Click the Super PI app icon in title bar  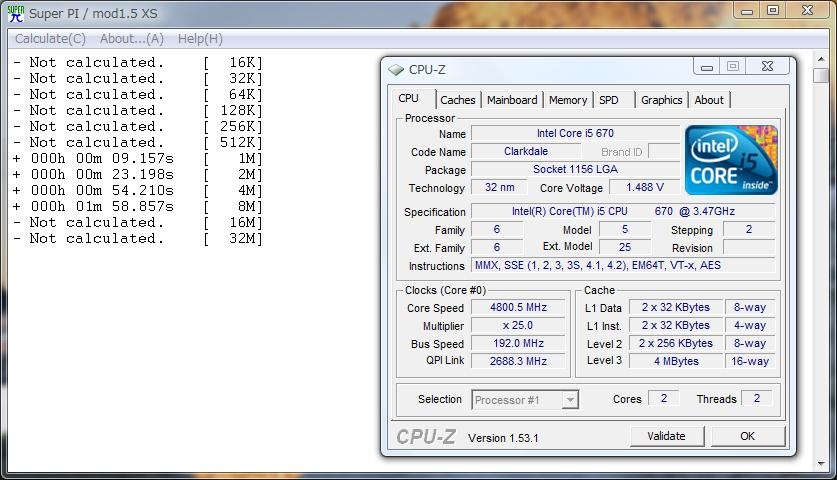click(x=16, y=13)
